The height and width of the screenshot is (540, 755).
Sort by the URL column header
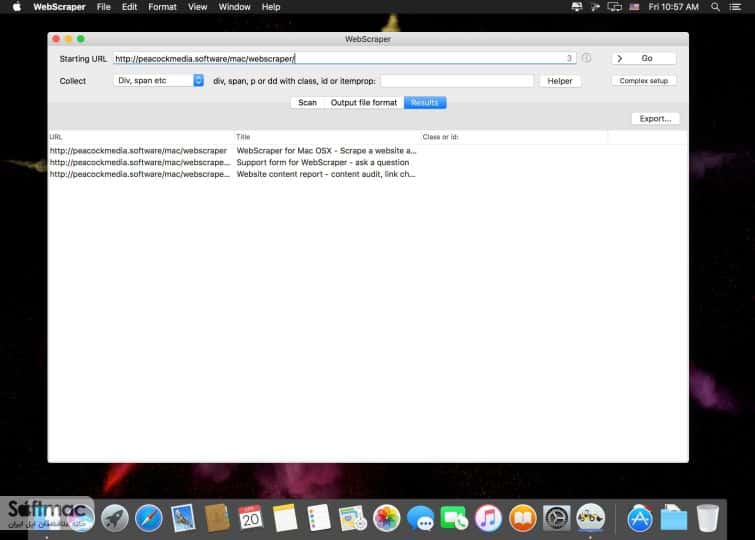tap(141, 137)
